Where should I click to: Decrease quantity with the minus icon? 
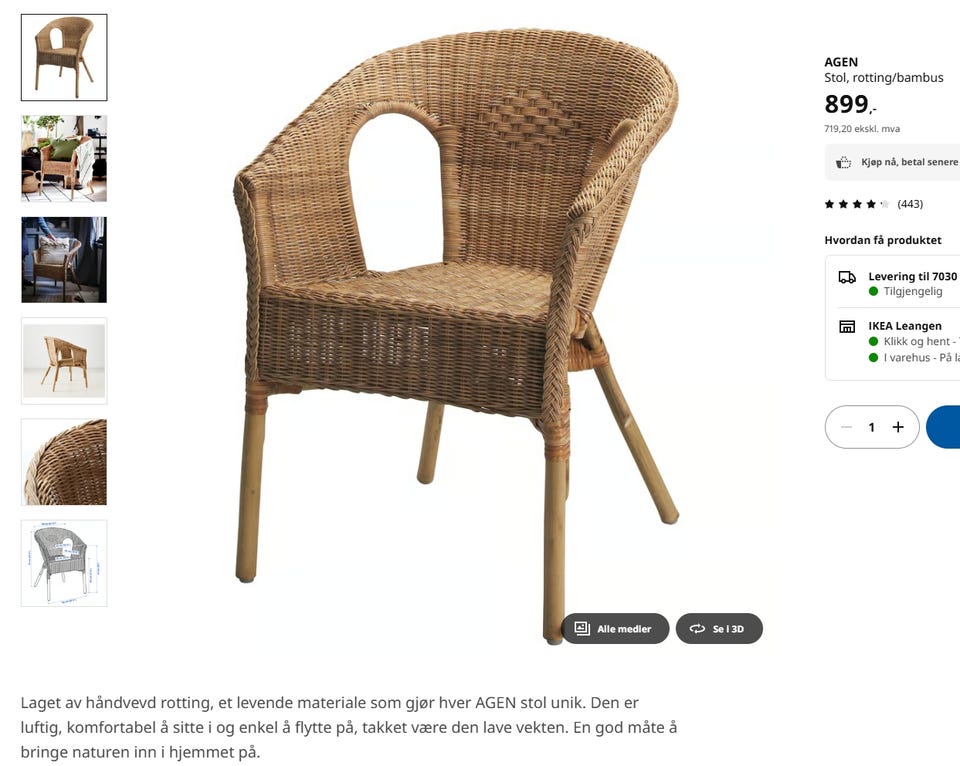[846, 427]
